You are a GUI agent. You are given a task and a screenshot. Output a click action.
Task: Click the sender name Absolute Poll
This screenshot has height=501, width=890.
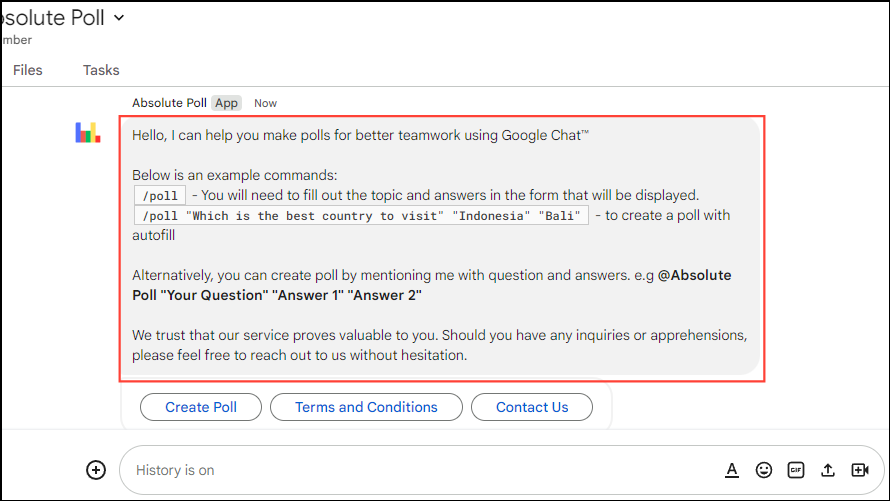[x=169, y=103]
